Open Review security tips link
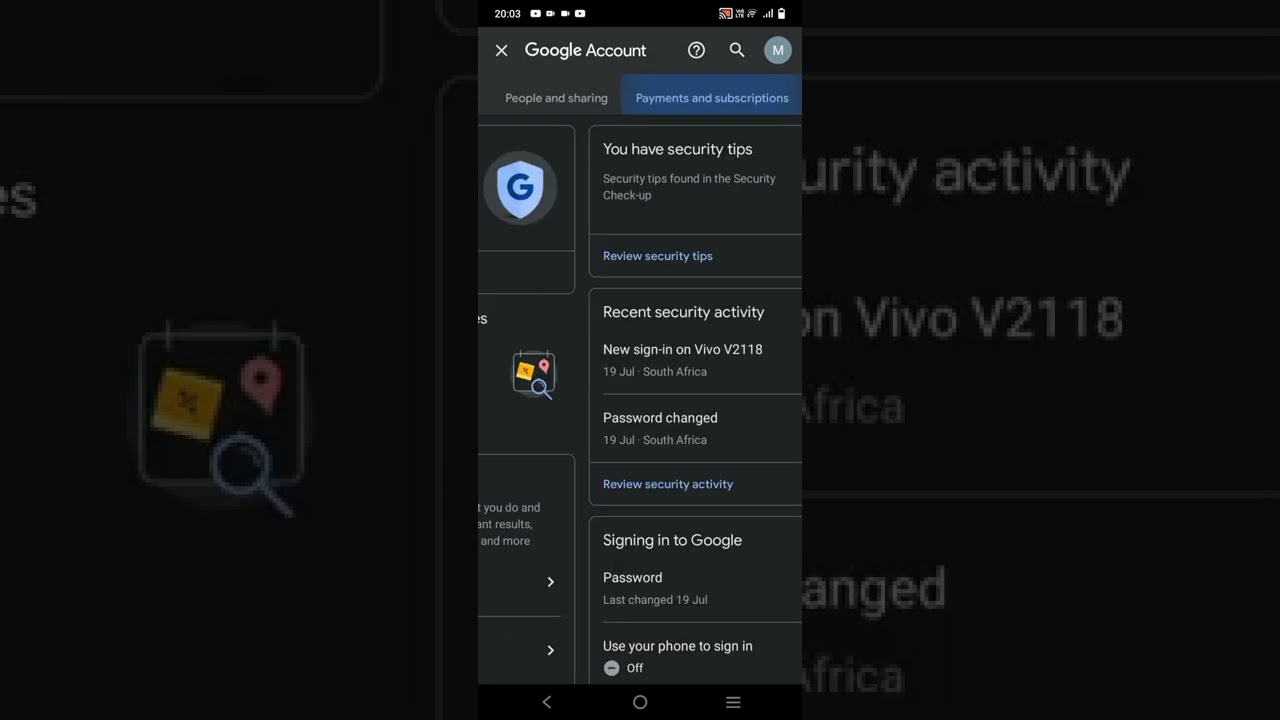 (x=658, y=256)
